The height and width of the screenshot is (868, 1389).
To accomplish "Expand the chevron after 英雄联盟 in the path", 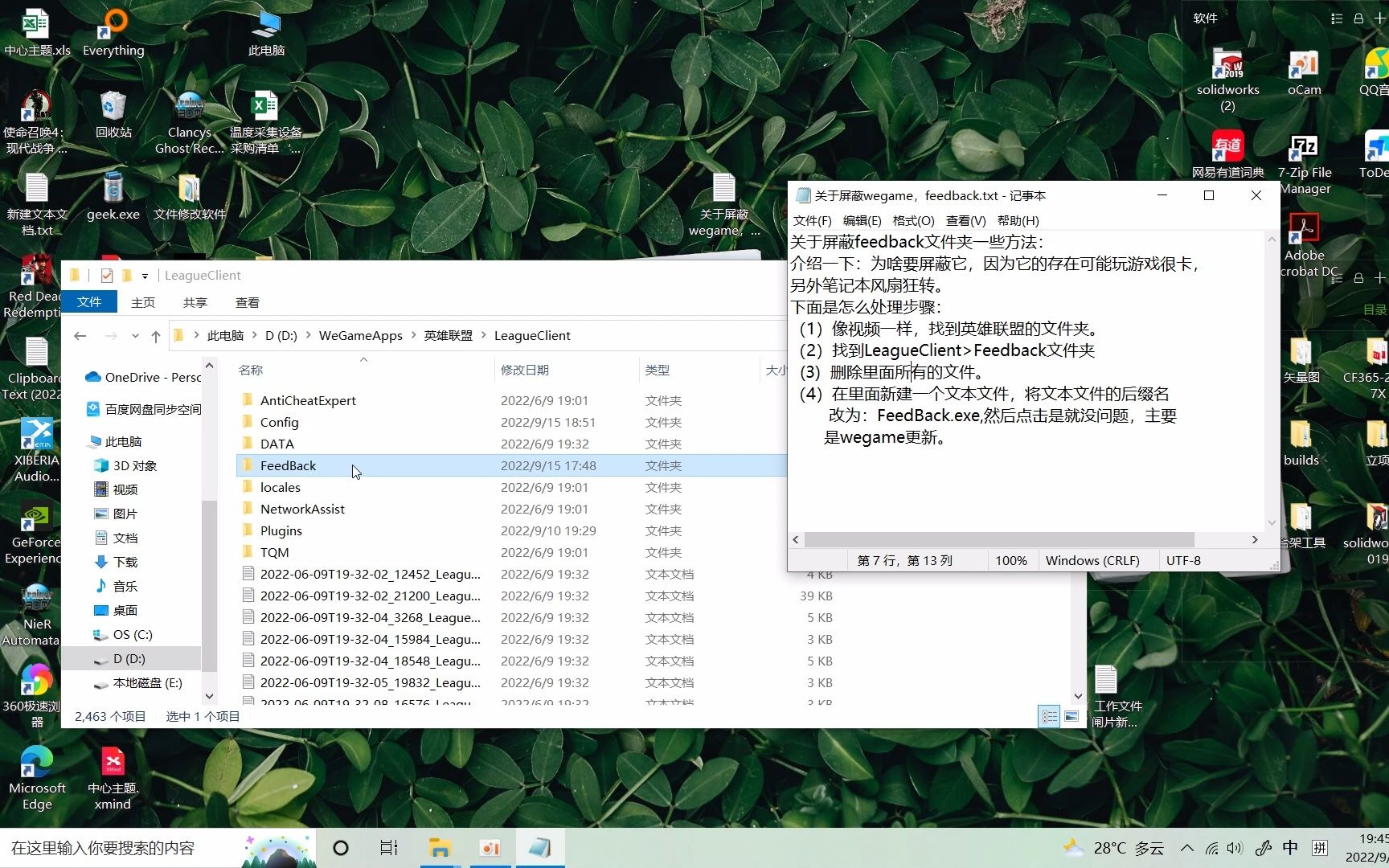I will tap(484, 336).
